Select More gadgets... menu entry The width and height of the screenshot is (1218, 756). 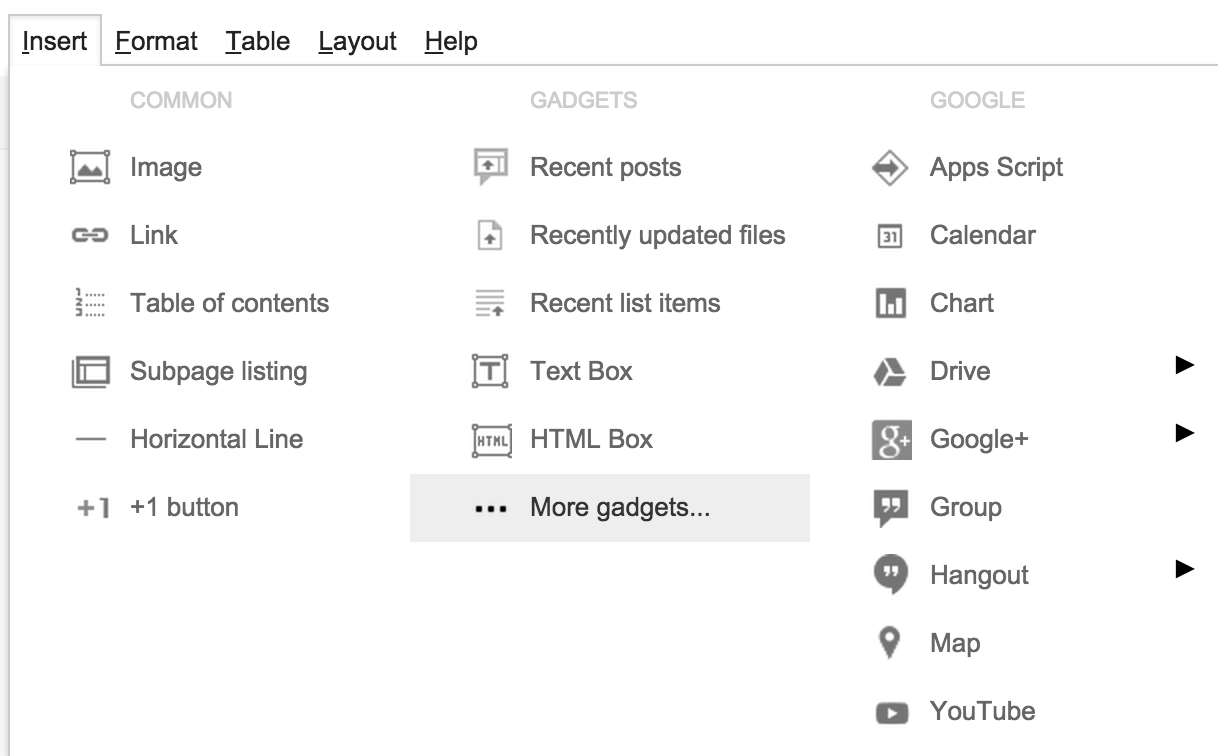(610, 508)
